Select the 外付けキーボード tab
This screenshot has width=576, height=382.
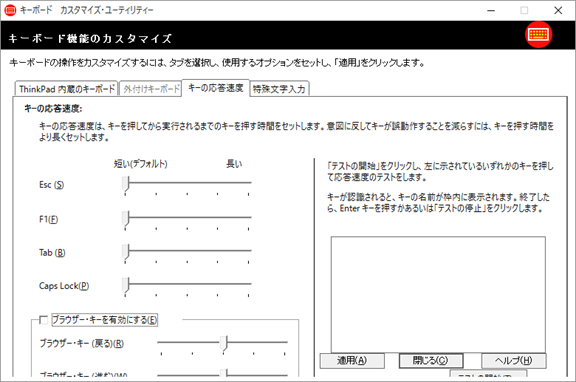(151, 89)
